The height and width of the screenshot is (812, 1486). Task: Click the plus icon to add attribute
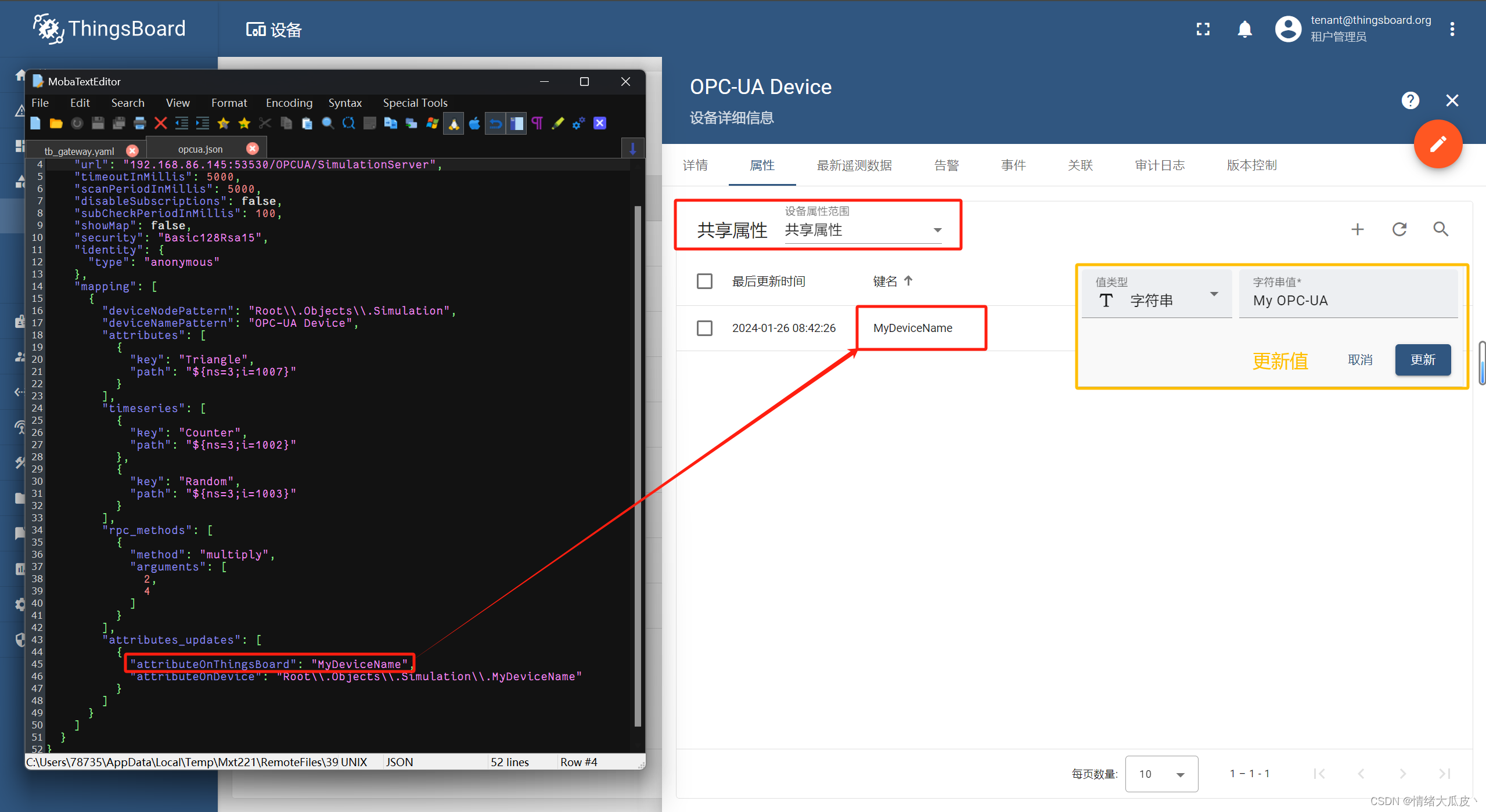[1358, 229]
